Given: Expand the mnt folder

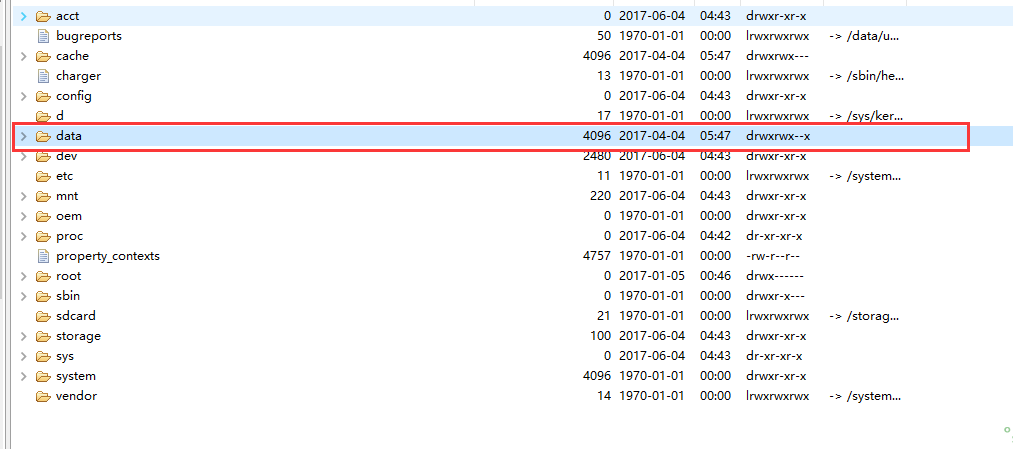Looking at the screenshot, I should click(x=24, y=196).
